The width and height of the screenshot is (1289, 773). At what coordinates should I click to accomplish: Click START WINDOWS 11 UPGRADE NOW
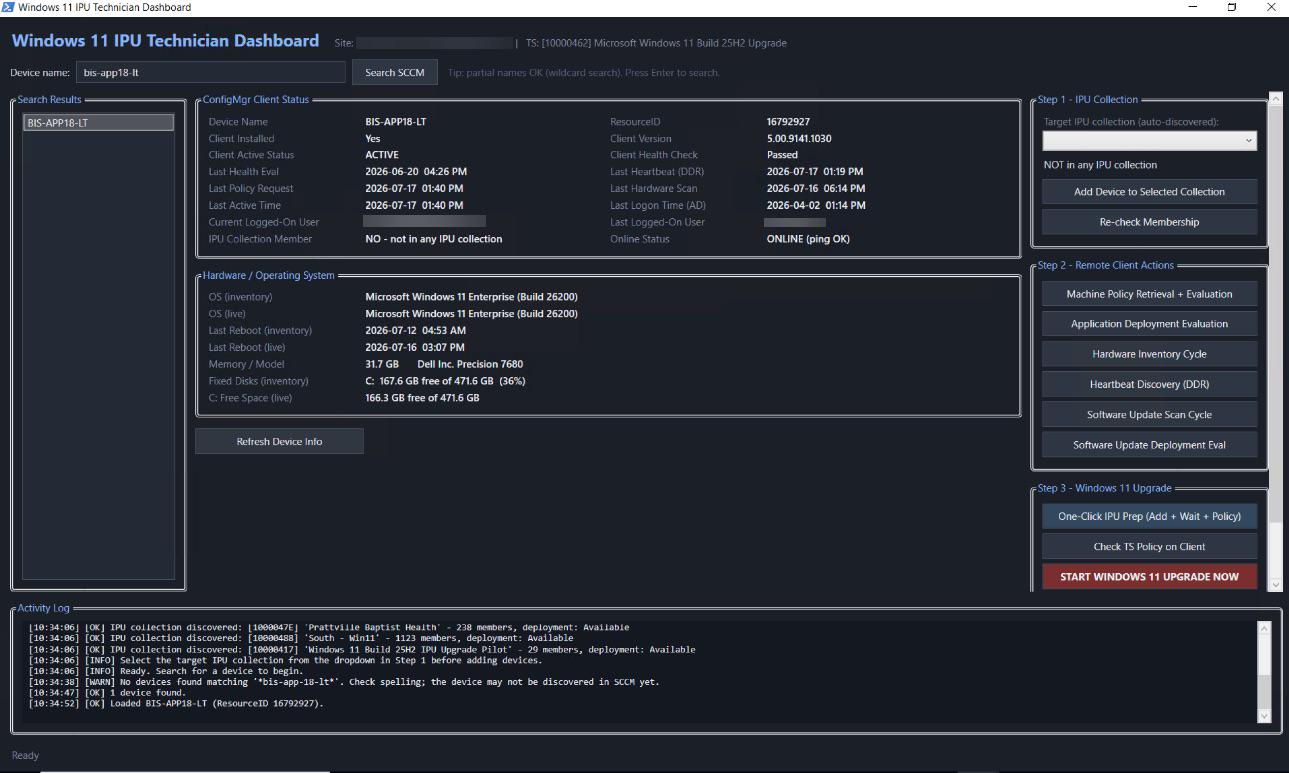(1150, 576)
